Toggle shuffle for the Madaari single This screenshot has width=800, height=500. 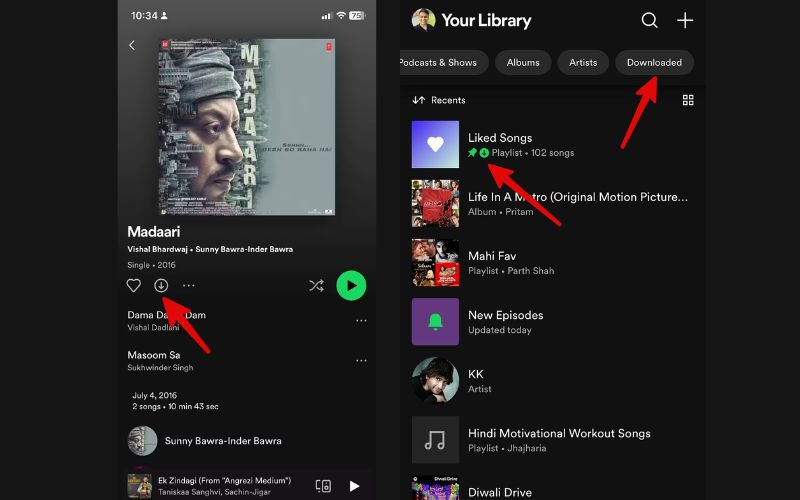316,286
